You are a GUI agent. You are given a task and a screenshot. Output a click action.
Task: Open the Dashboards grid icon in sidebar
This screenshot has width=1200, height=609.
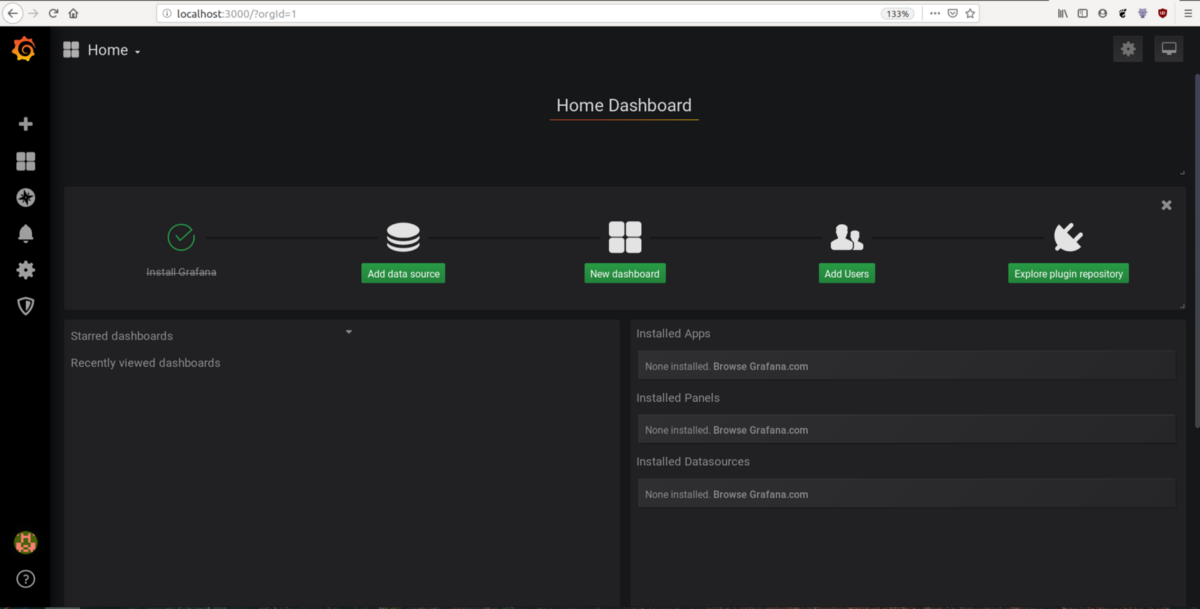(26, 161)
